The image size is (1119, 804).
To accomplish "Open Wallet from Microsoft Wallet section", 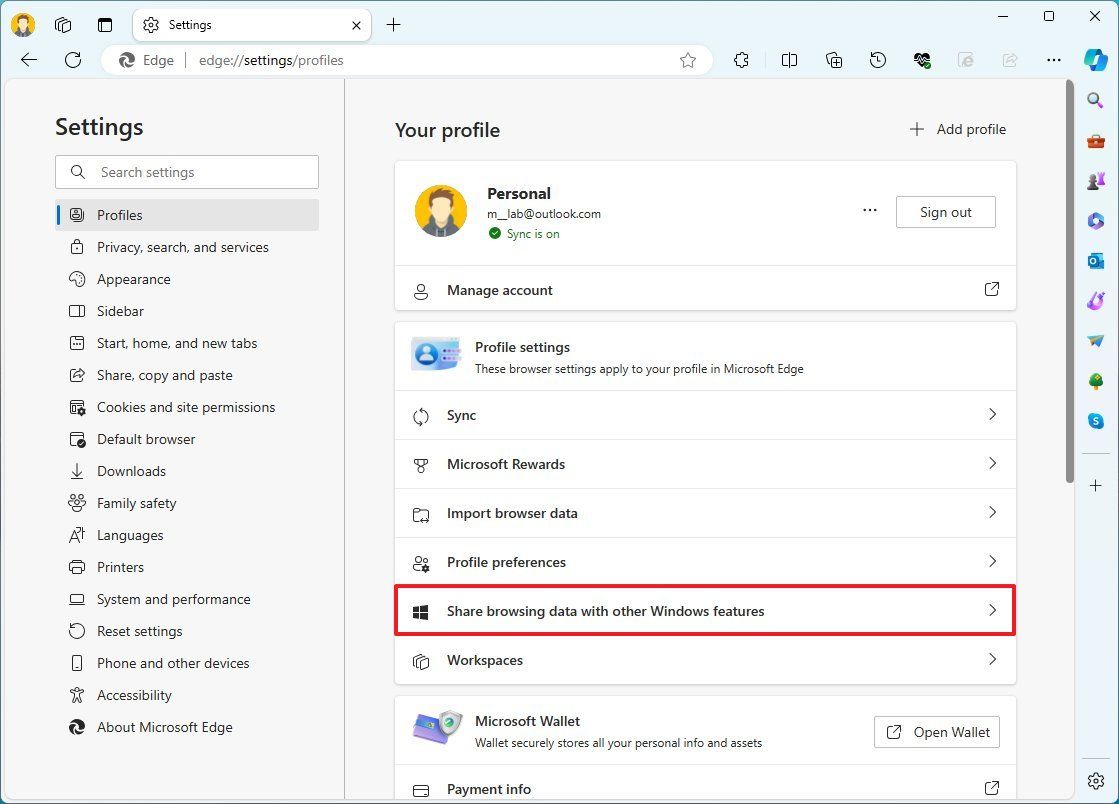I will click(x=936, y=732).
